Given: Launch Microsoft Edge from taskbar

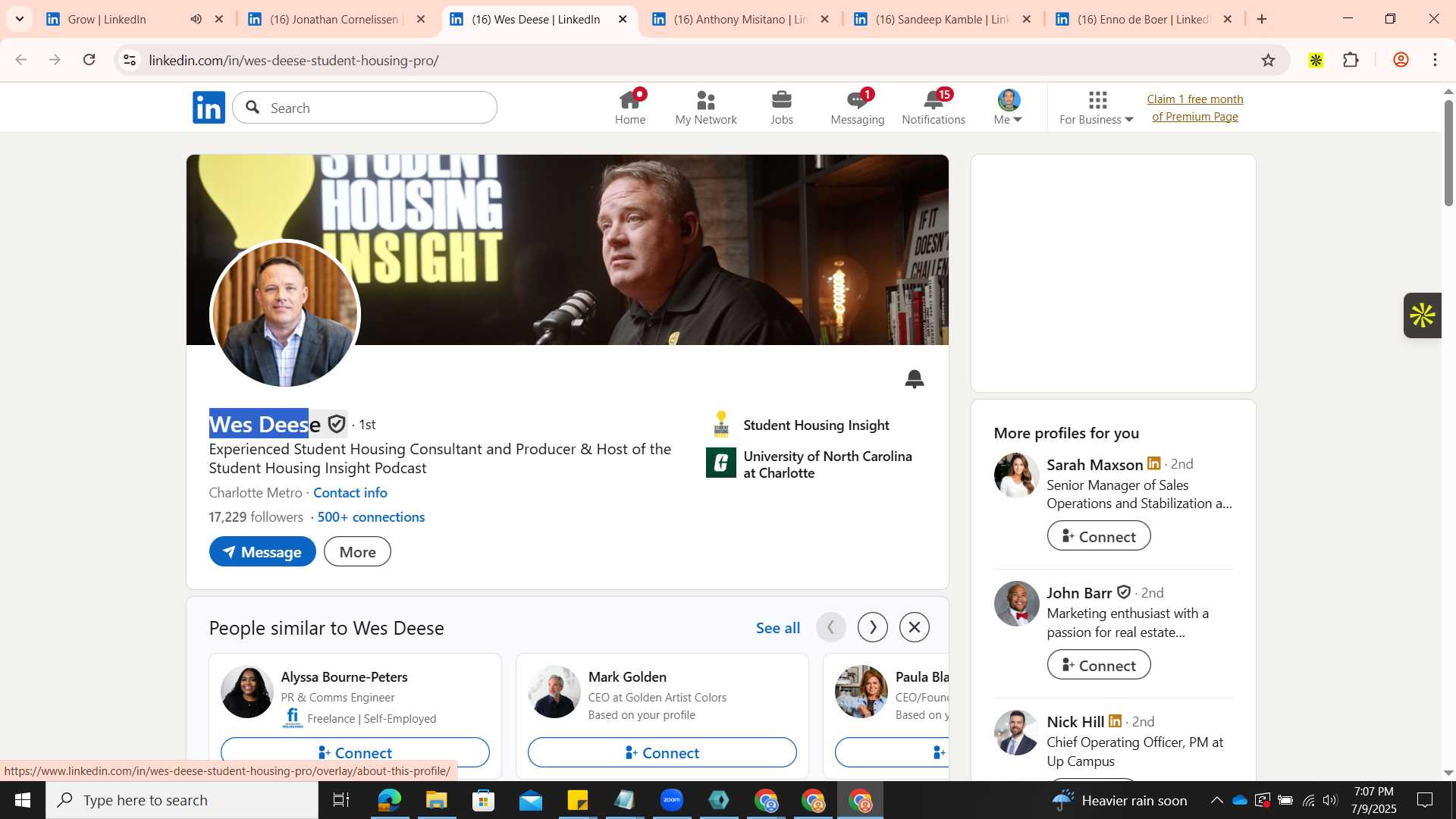Looking at the screenshot, I should [389, 800].
